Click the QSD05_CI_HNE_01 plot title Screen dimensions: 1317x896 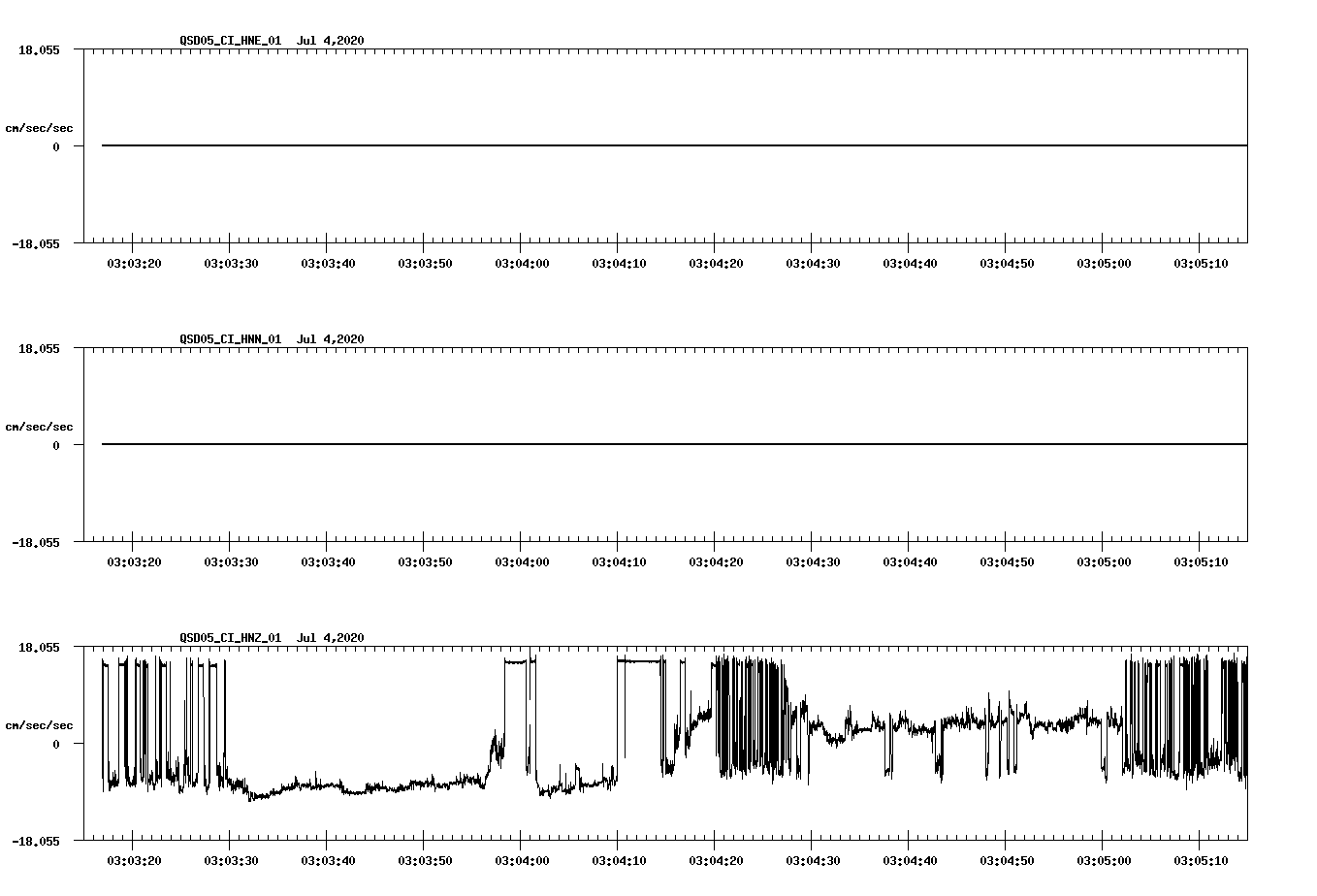pos(272,41)
